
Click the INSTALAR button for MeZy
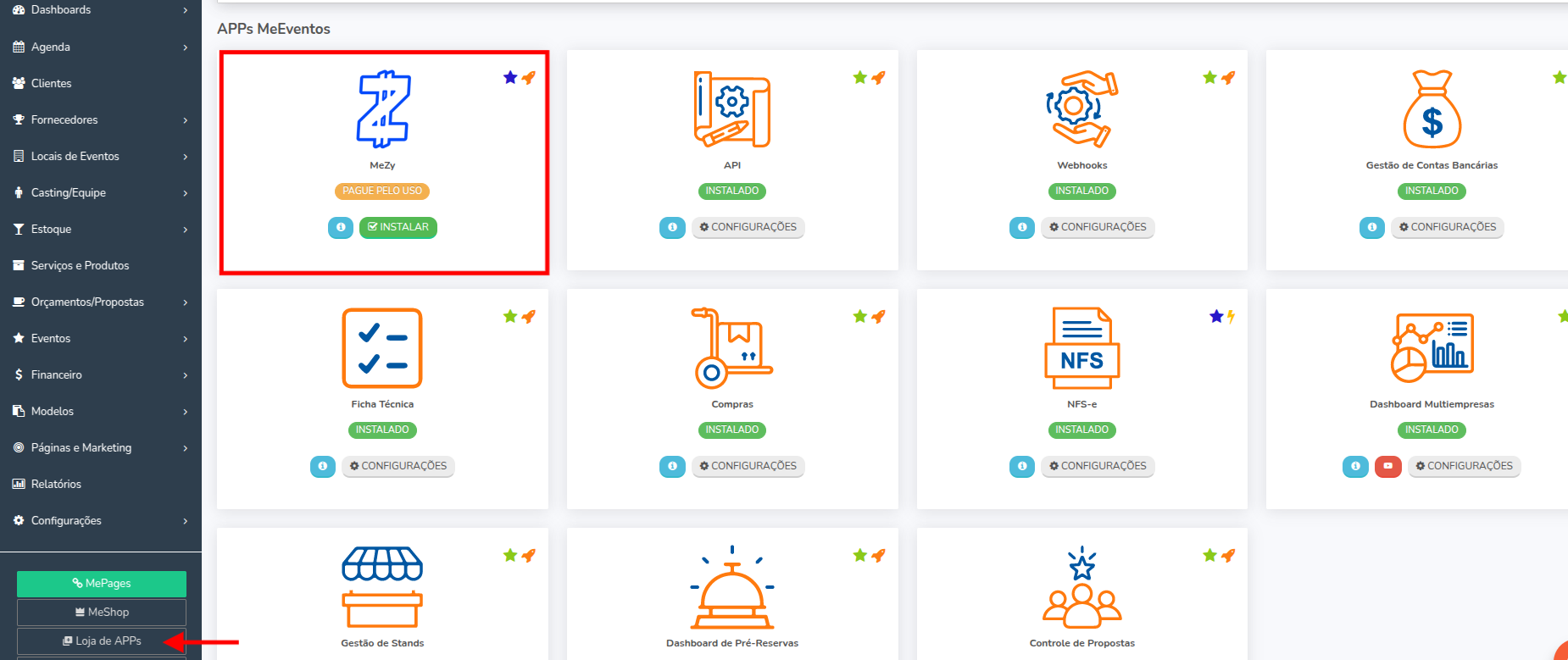[398, 227]
